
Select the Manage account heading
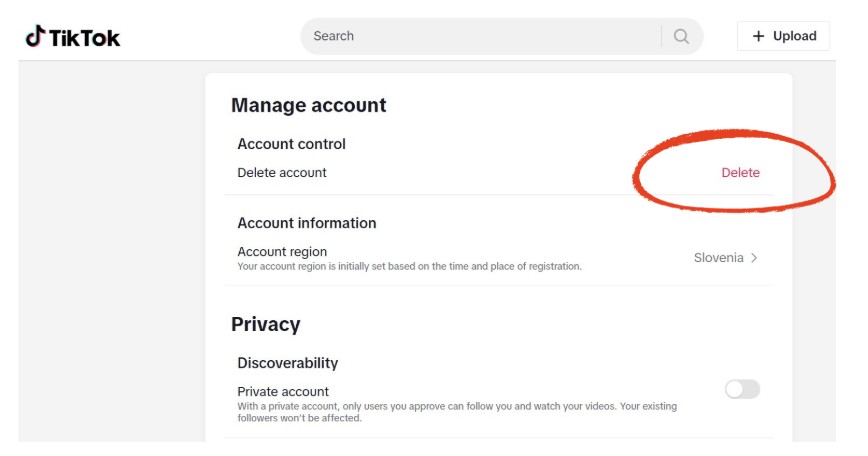[x=308, y=105]
